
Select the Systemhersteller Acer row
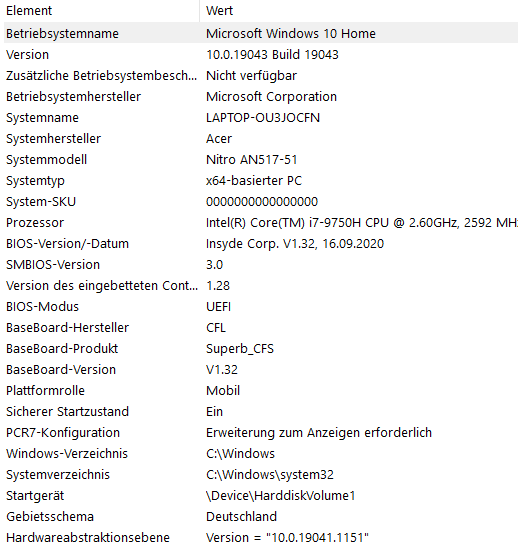click(x=261, y=138)
